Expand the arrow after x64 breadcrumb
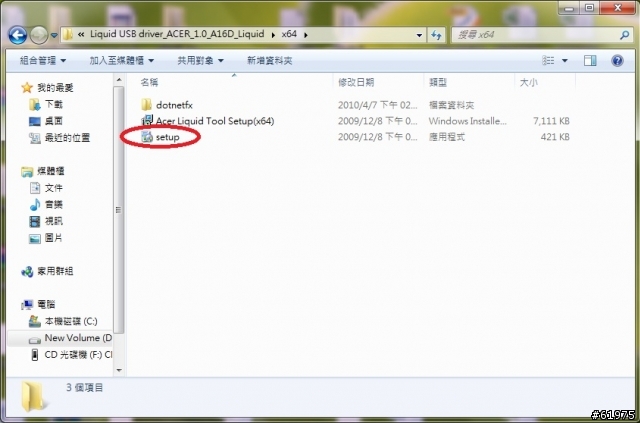The width and height of the screenshot is (640, 423). pyautogui.click(x=306, y=35)
